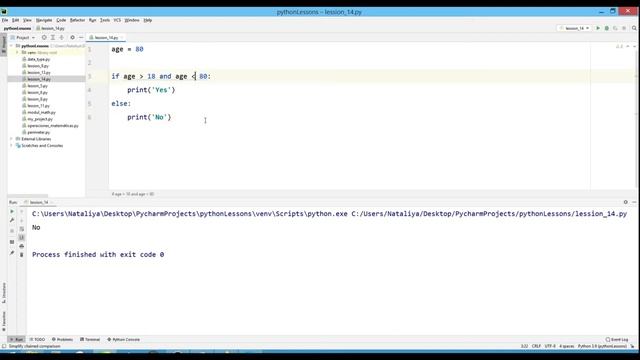Screen dimensions: 640x360
Task: Switch to the Terminal tool tab
Action: coord(90,340)
